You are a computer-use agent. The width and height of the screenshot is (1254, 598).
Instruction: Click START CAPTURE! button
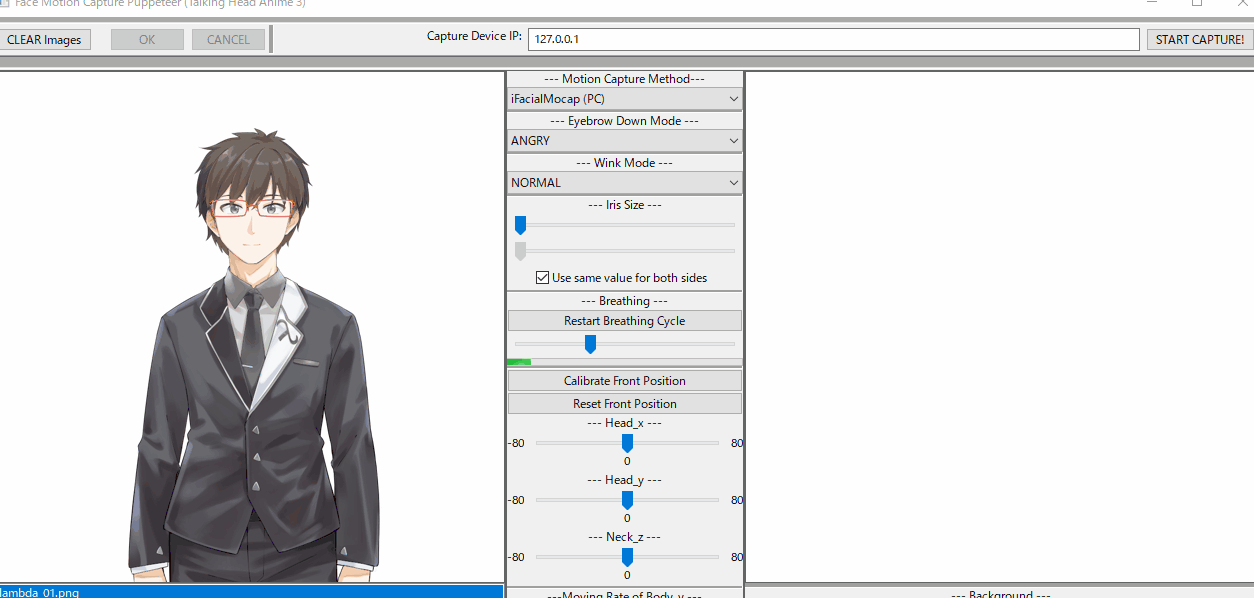[1200, 40]
